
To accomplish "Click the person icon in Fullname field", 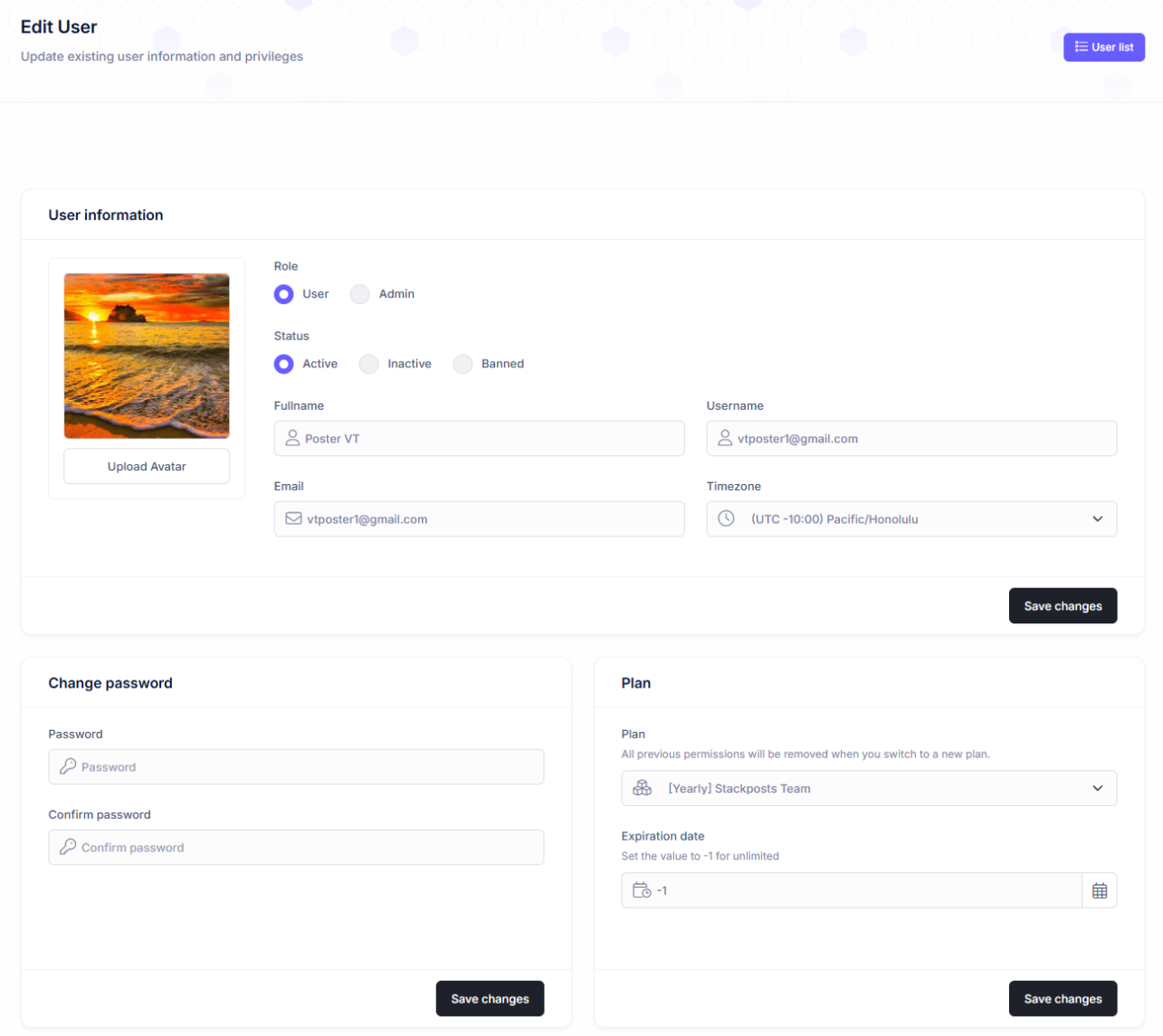I will click(x=292, y=439).
